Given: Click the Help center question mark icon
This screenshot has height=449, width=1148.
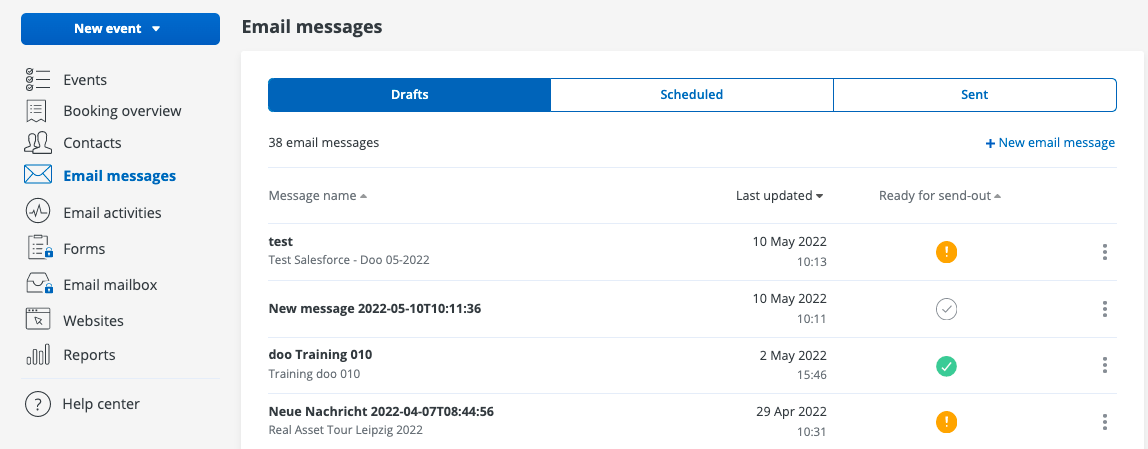Looking at the screenshot, I should pos(37,404).
